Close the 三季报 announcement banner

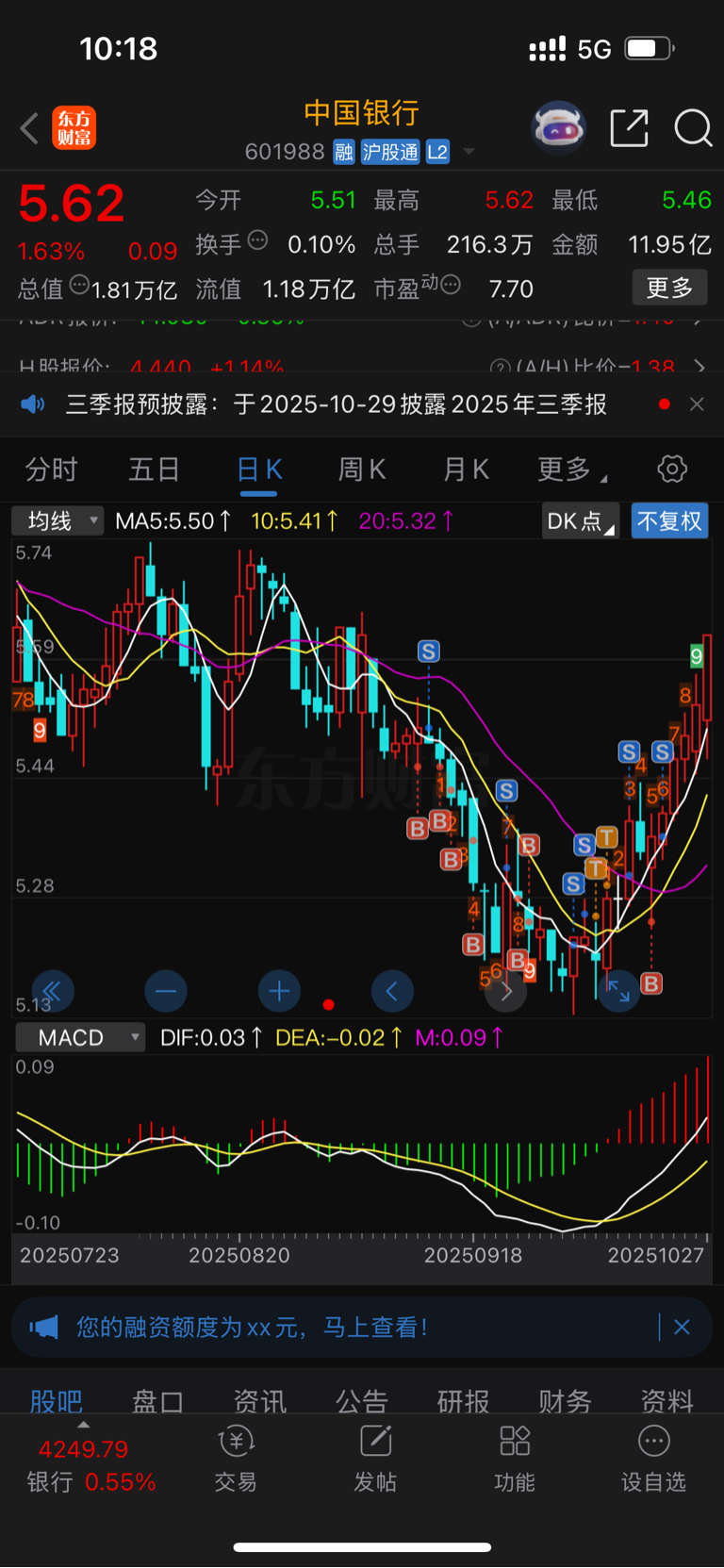pos(697,404)
